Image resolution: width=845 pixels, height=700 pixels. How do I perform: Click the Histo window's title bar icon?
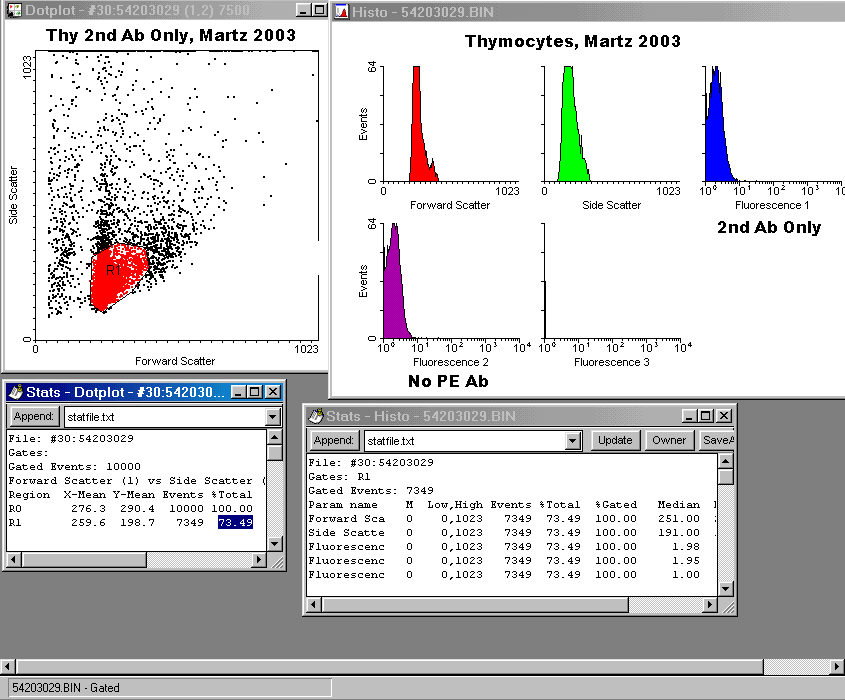tap(341, 11)
